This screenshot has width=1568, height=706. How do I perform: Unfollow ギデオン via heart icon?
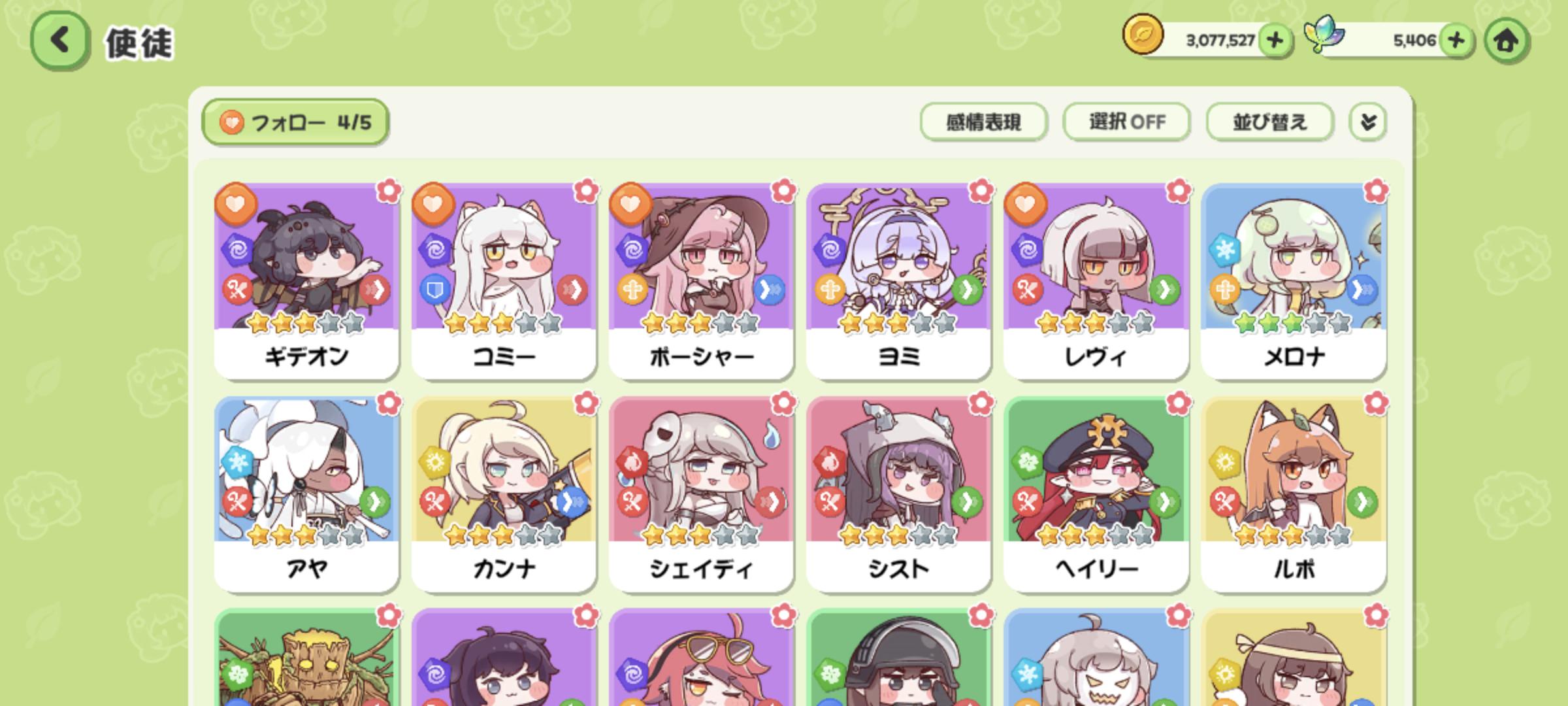[x=236, y=204]
